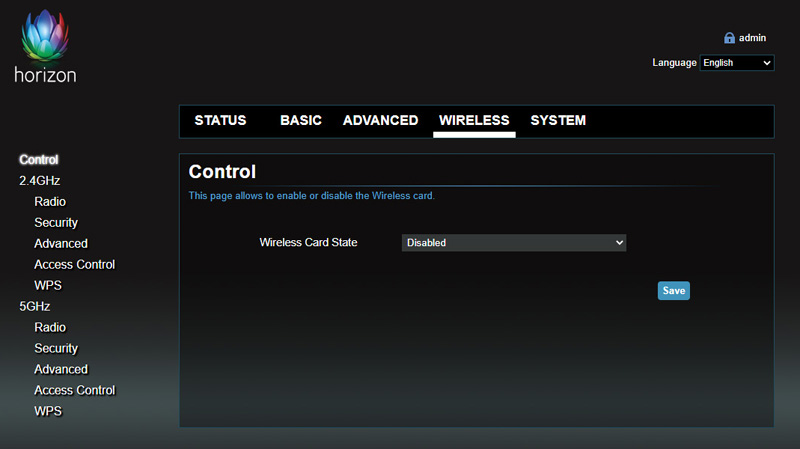Open the BASIC tab
The image size is (800, 449).
click(x=300, y=120)
